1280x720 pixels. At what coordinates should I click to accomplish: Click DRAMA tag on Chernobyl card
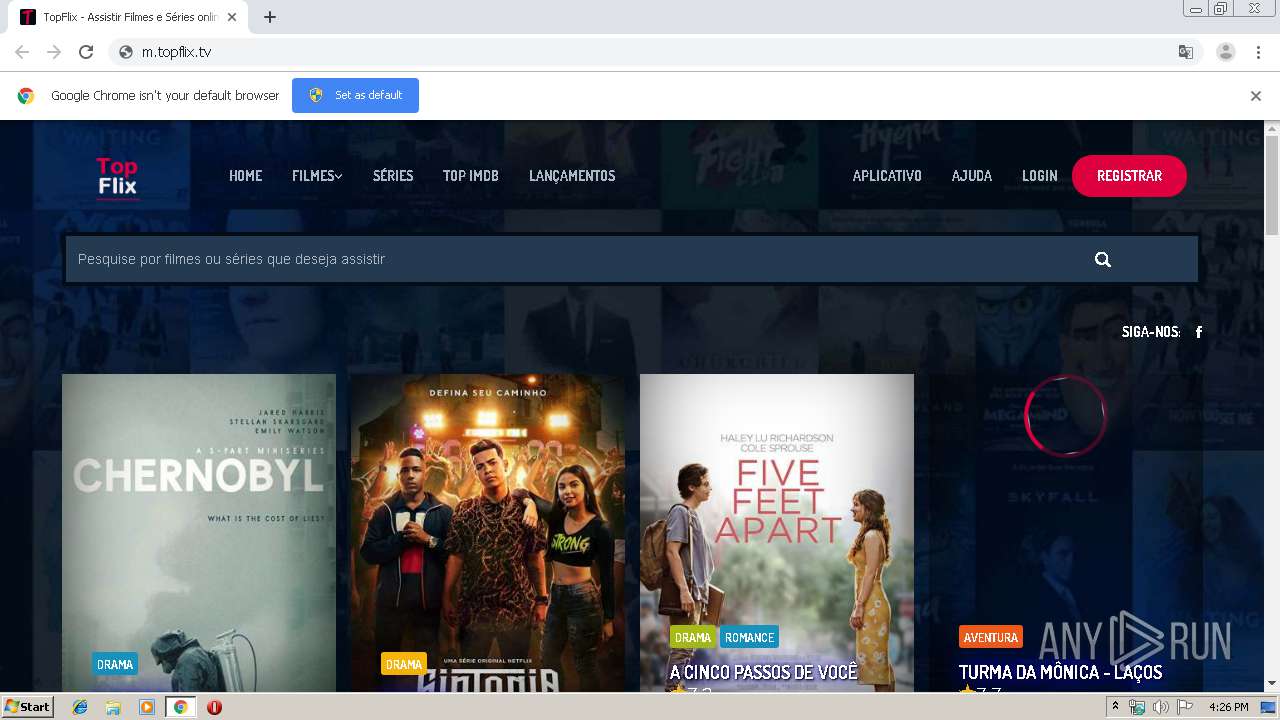click(115, 664)
